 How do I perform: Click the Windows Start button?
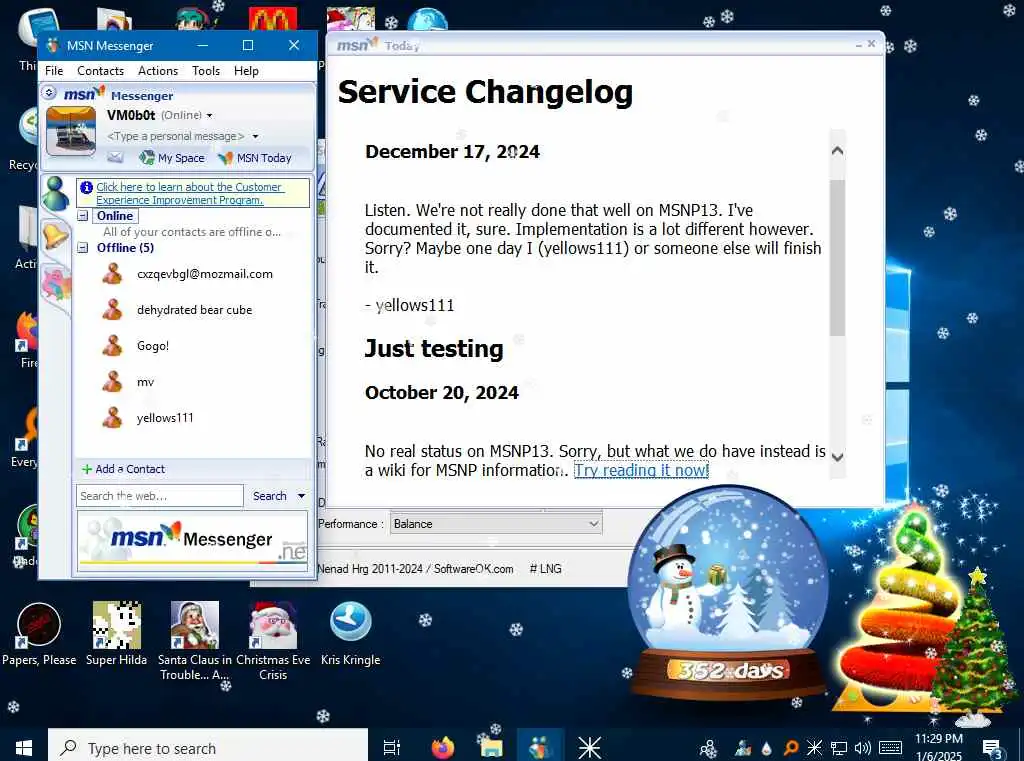click(x=24, y=747)
